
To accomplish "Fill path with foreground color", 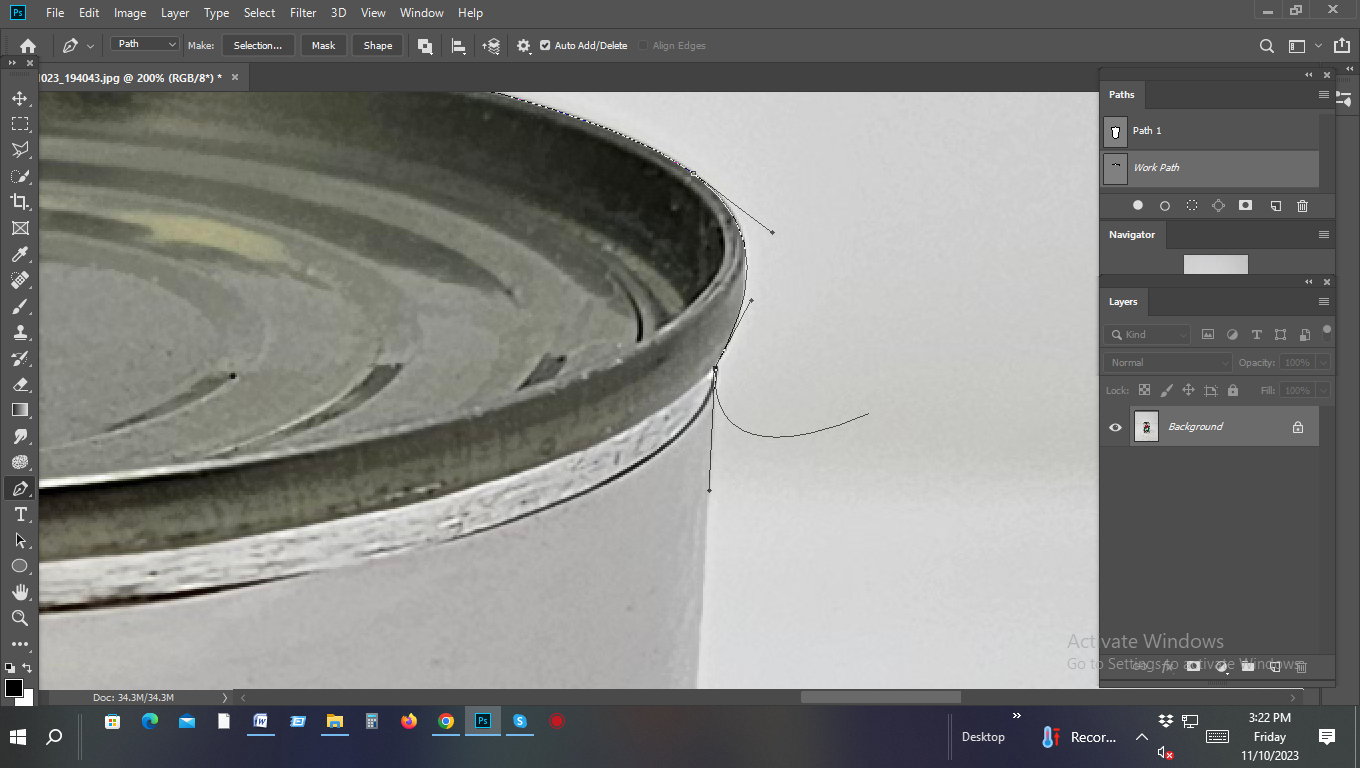I will pos(1138,205).
